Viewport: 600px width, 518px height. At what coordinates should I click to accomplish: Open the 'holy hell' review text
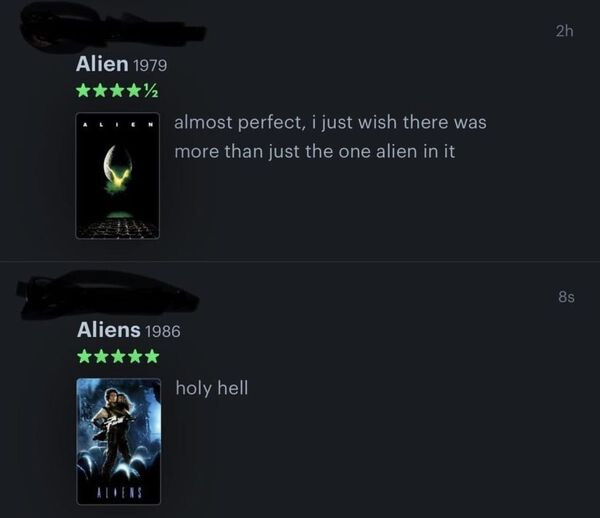pyautogui.click(x=212, y=388)
